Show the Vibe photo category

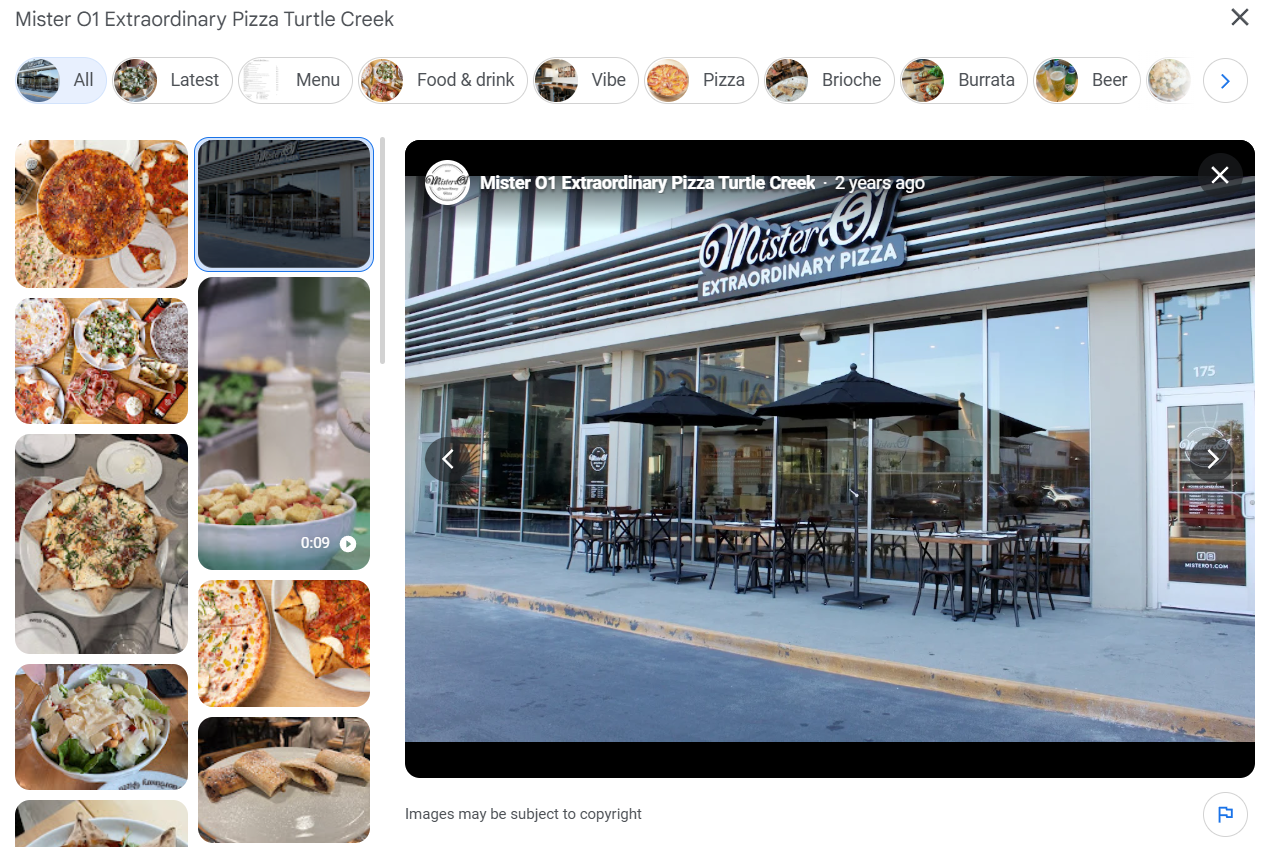pos(586,80)
